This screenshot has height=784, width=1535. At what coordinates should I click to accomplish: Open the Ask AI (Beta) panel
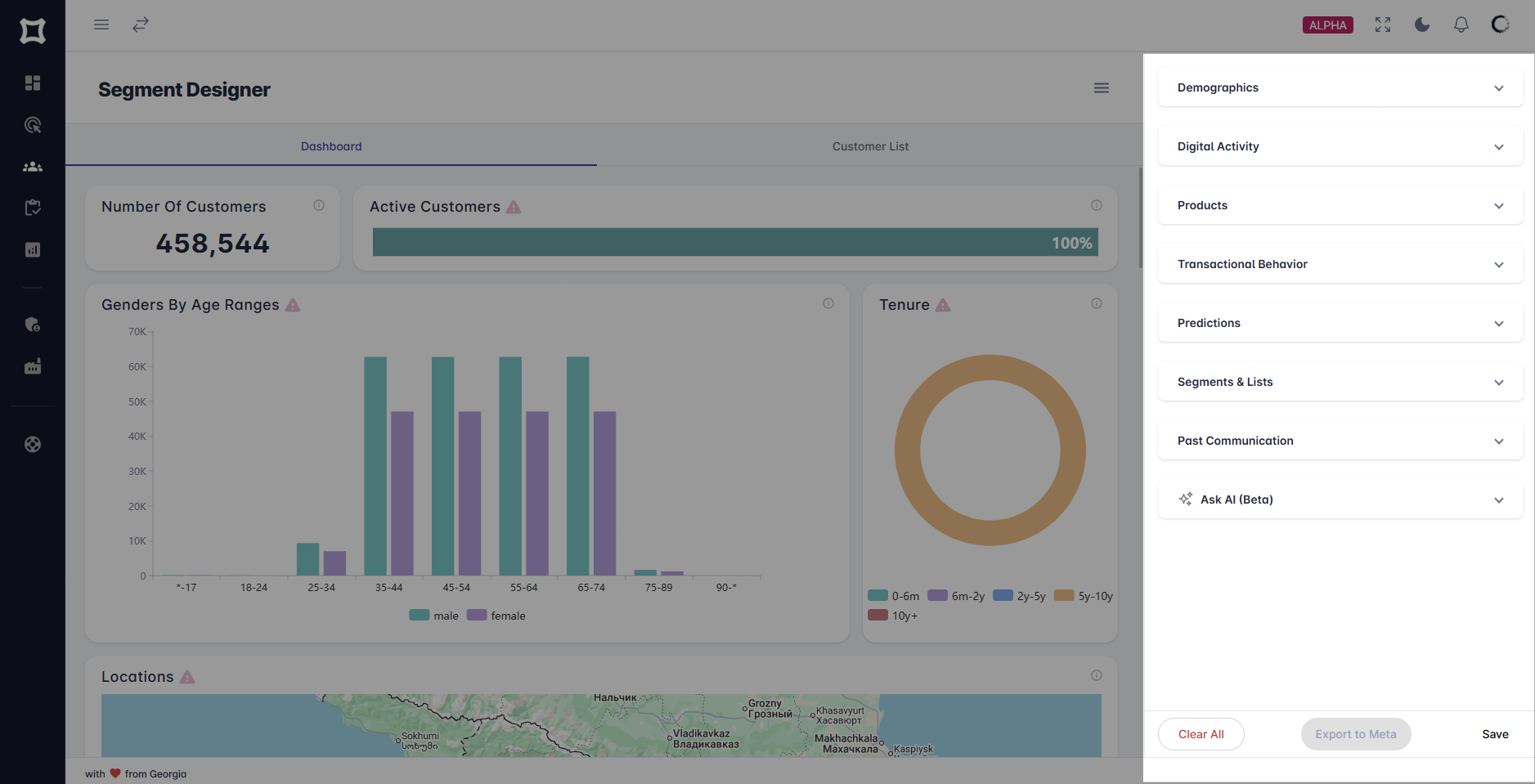[x=1339, y=499]
